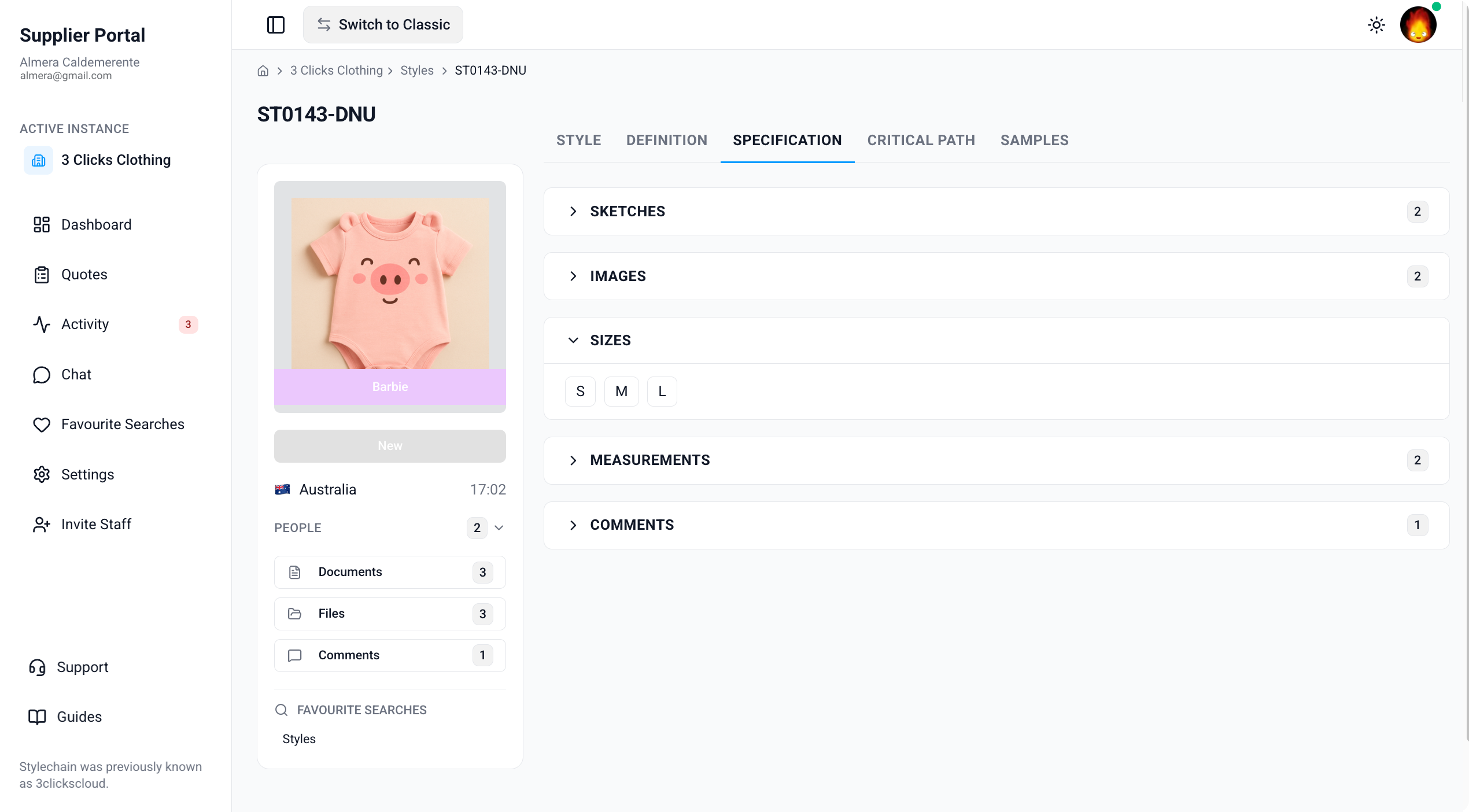The image size is (1469, 812).
Task: Select size M chip
Action: click(x=621, y=392)
